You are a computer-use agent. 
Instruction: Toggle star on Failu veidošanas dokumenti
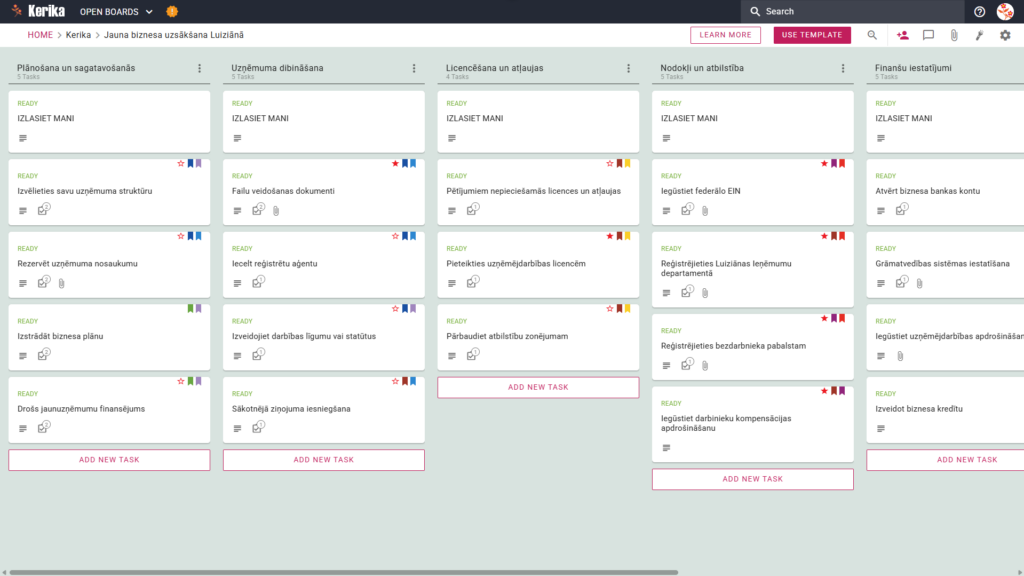click(x=395, y=164)
